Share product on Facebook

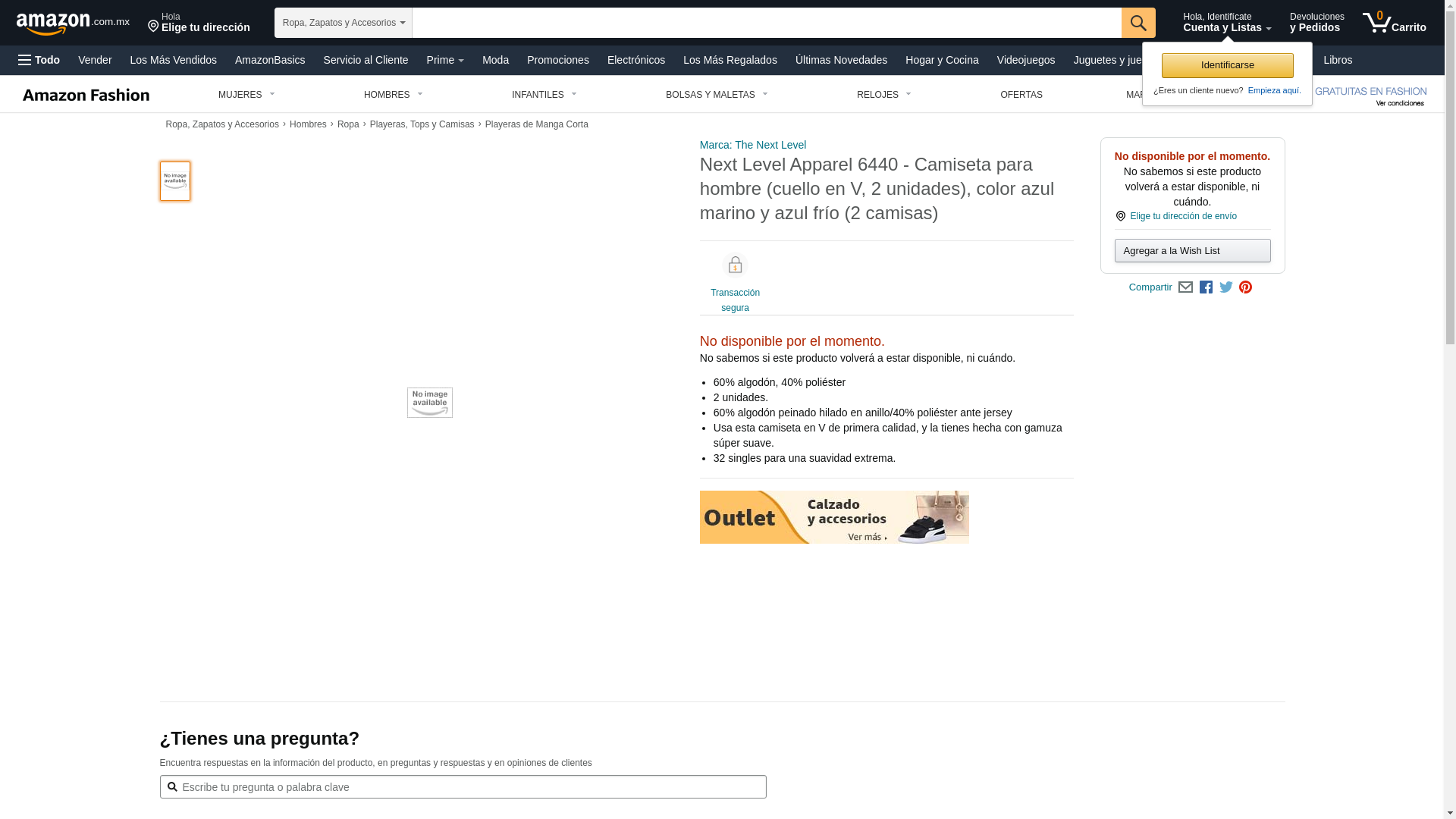(1206, 287)
